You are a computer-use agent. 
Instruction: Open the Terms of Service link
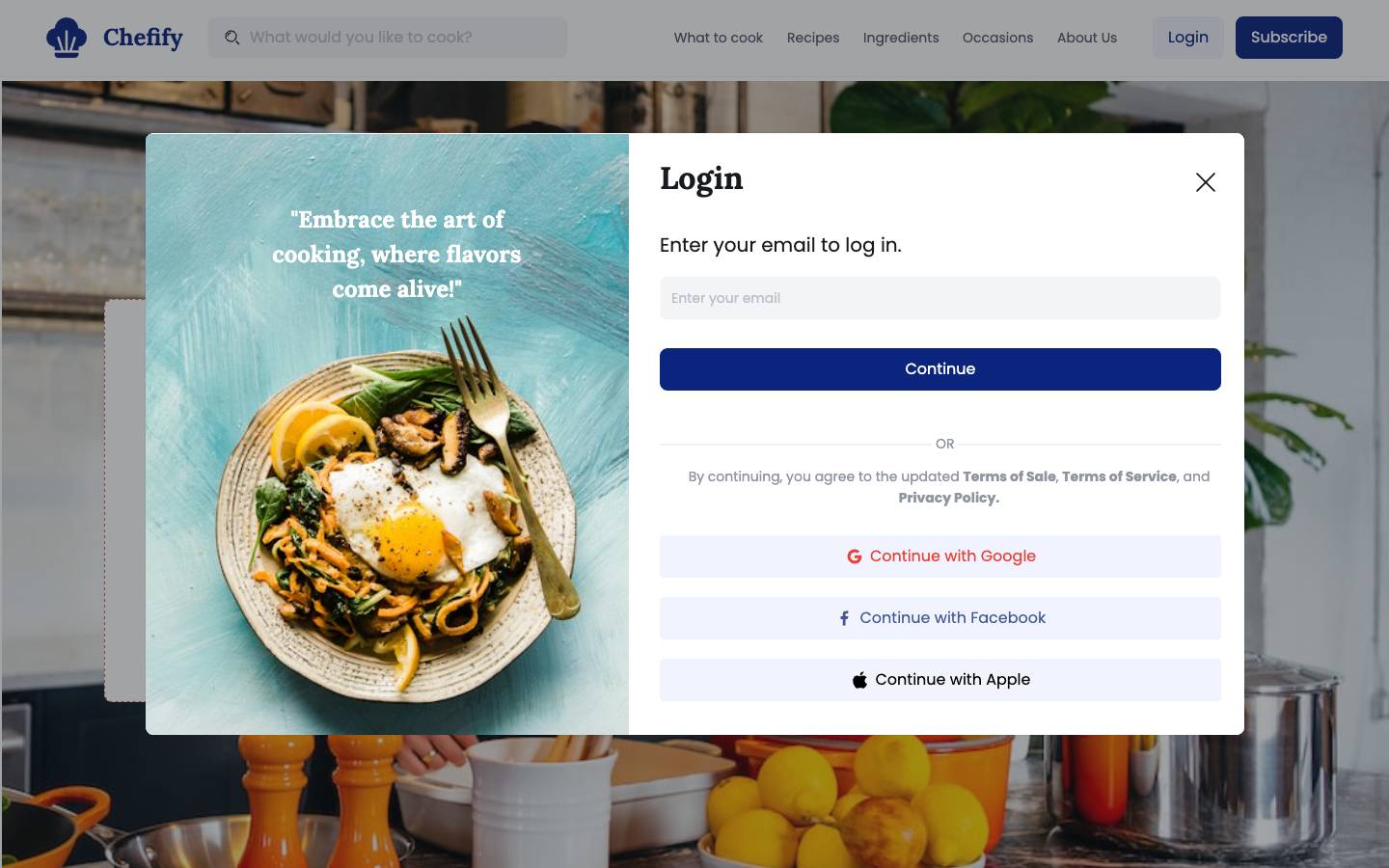tap(1119, 476)
